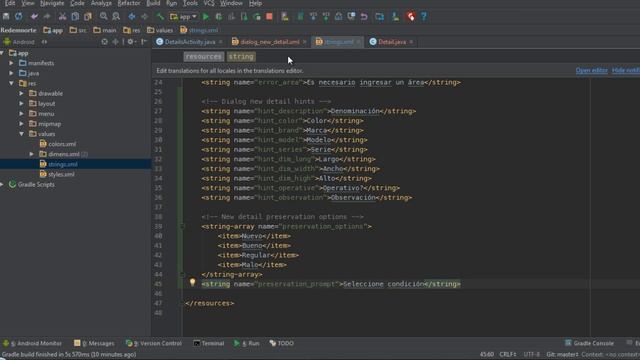Open the Navigate menu

pos(52,3)
